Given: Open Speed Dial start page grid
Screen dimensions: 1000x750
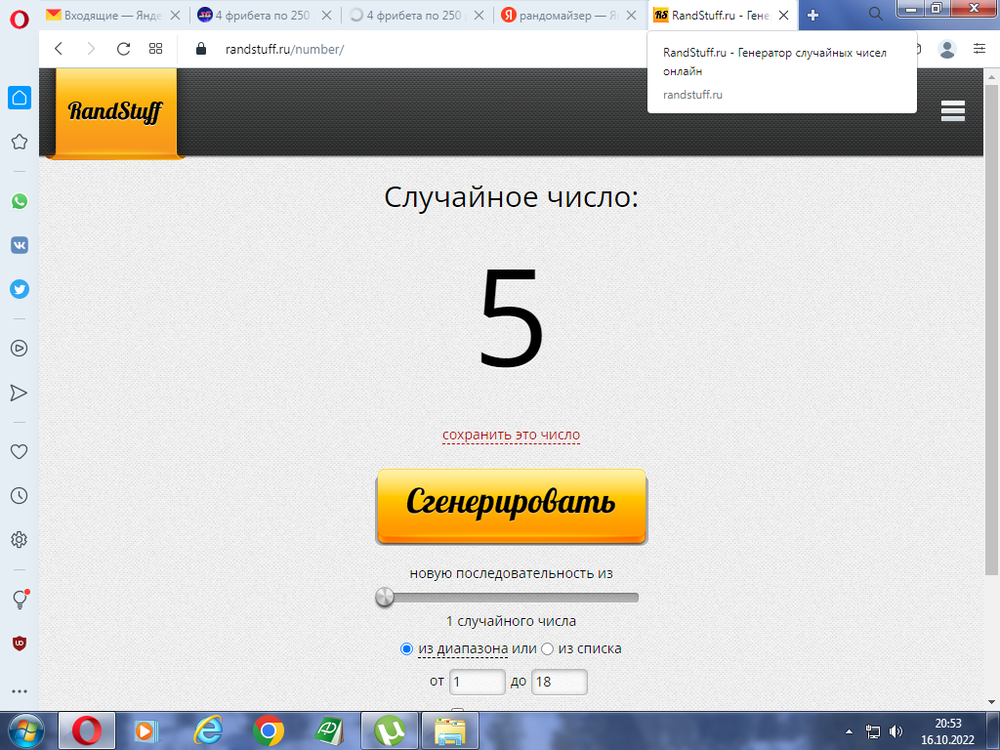Looking at the screenshot, I should click(156, 49).
